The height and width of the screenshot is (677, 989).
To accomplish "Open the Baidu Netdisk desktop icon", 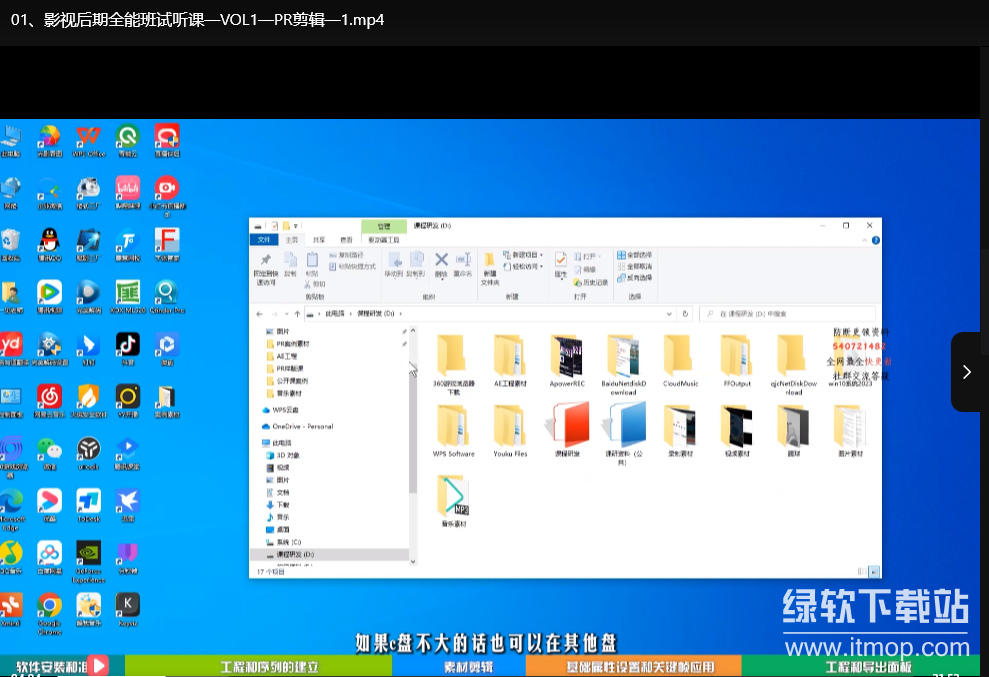I will click(x=49, y=557).
